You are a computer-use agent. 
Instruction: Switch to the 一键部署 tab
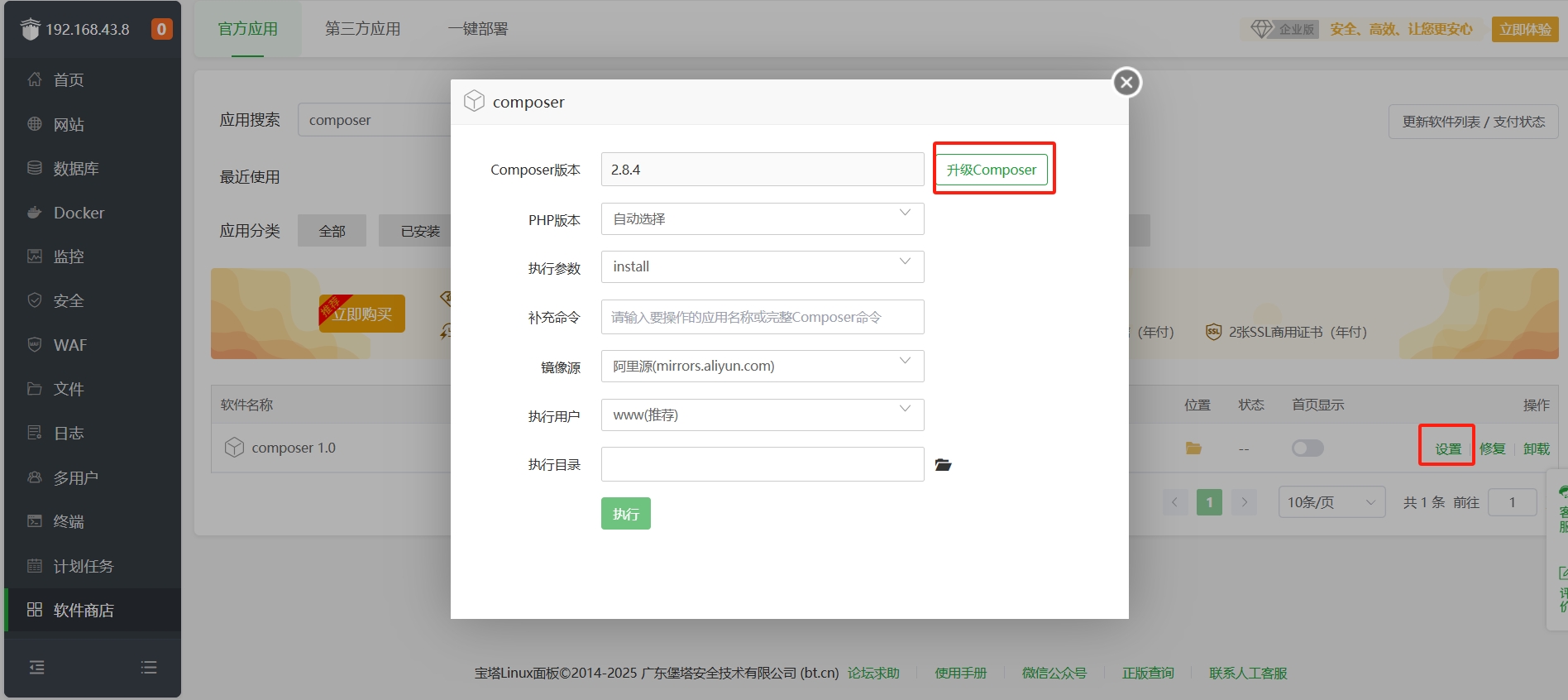pos(478,29)
